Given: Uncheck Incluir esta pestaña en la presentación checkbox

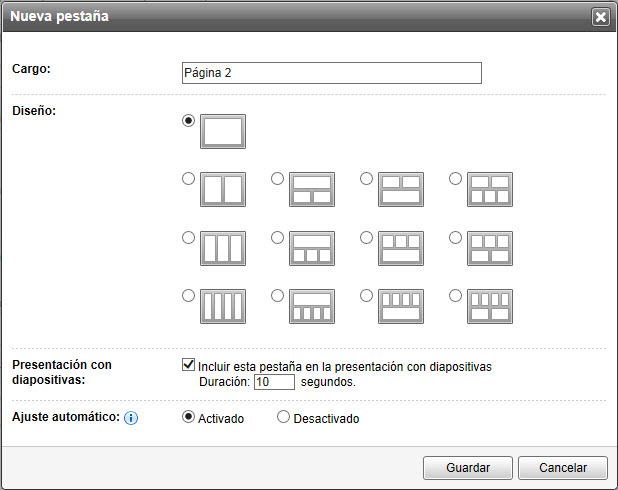Looking at the screenshot, I should coord(189,366).
